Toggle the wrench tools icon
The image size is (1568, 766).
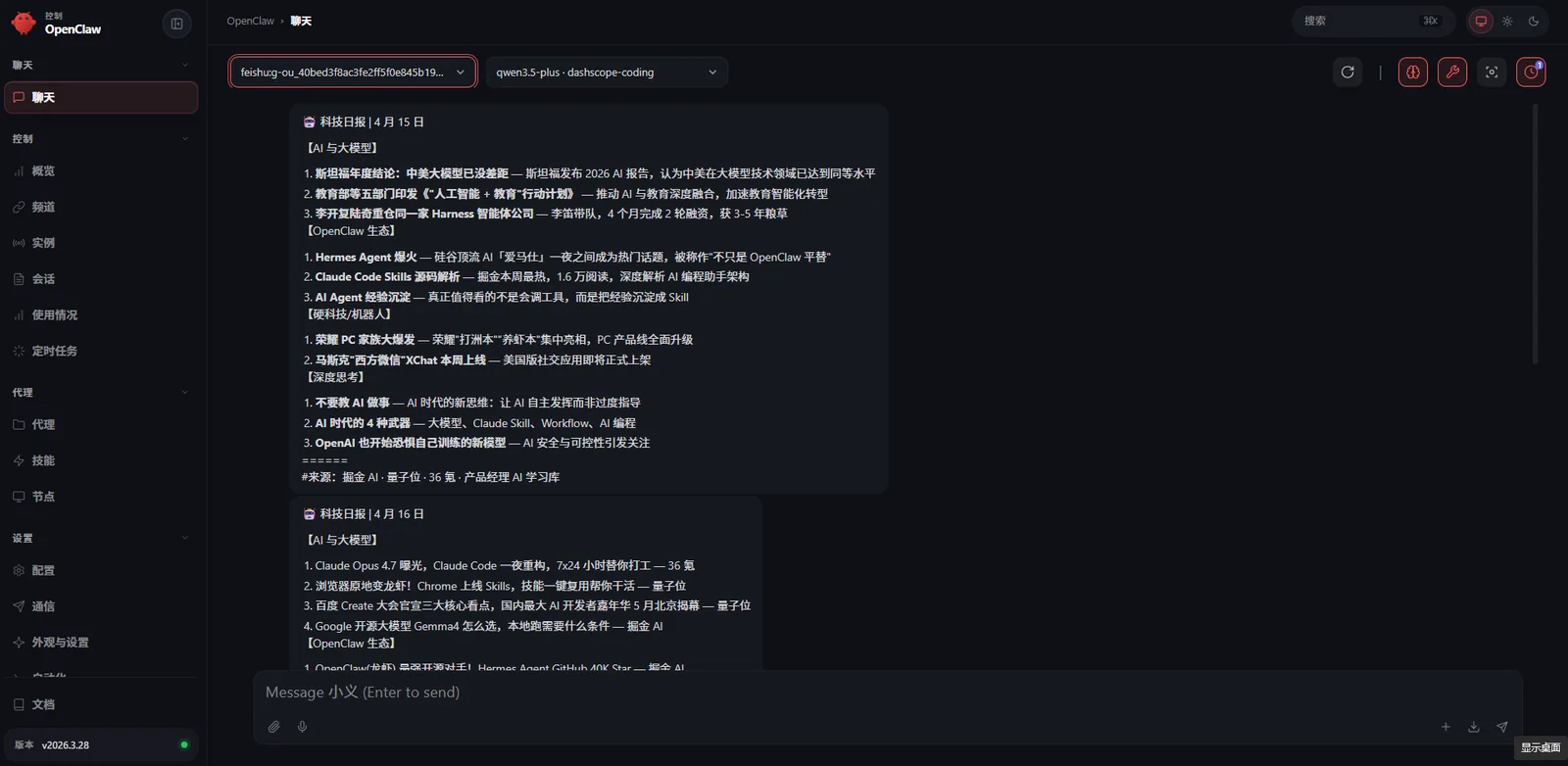pyautogui.click(x=1452, y=72)
